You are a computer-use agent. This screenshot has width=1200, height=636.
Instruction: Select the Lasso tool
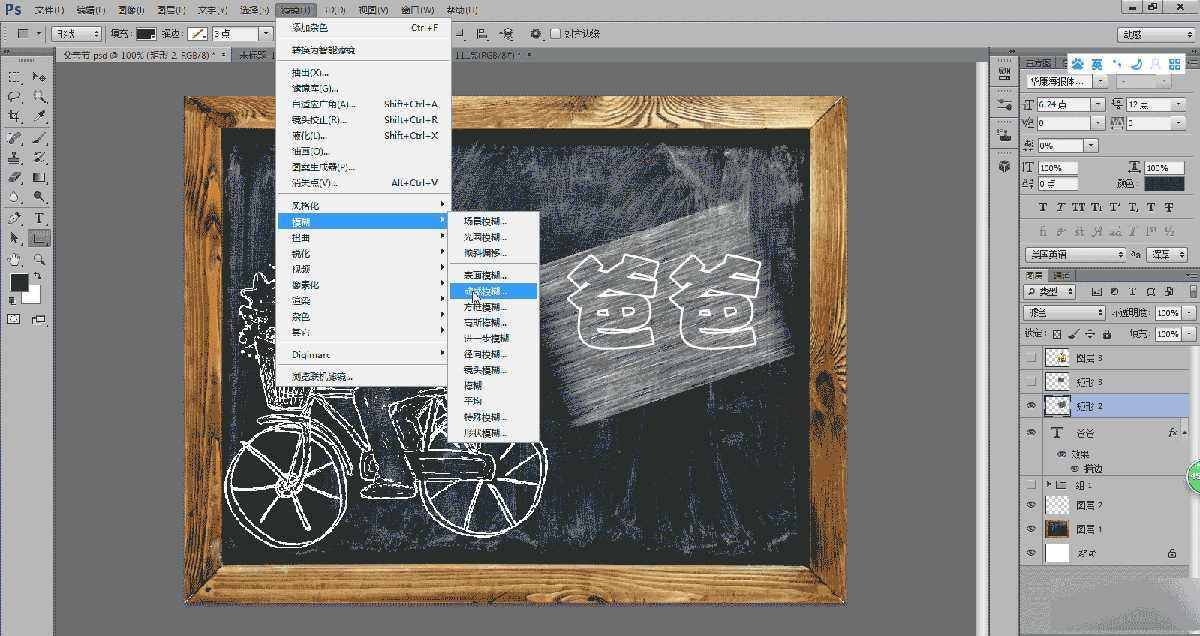[14, 96]
